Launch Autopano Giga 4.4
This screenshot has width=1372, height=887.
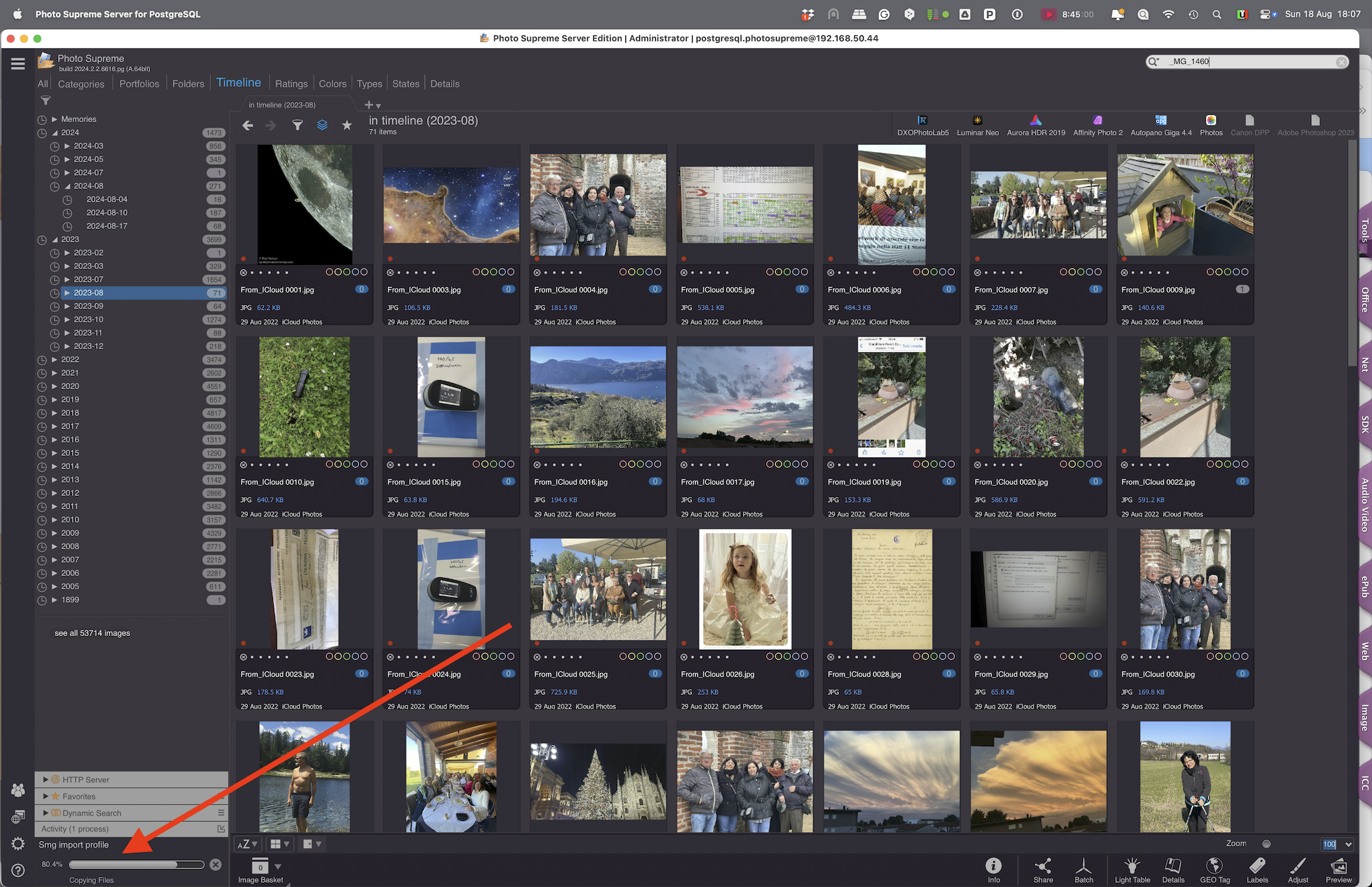pos(1161,125)
